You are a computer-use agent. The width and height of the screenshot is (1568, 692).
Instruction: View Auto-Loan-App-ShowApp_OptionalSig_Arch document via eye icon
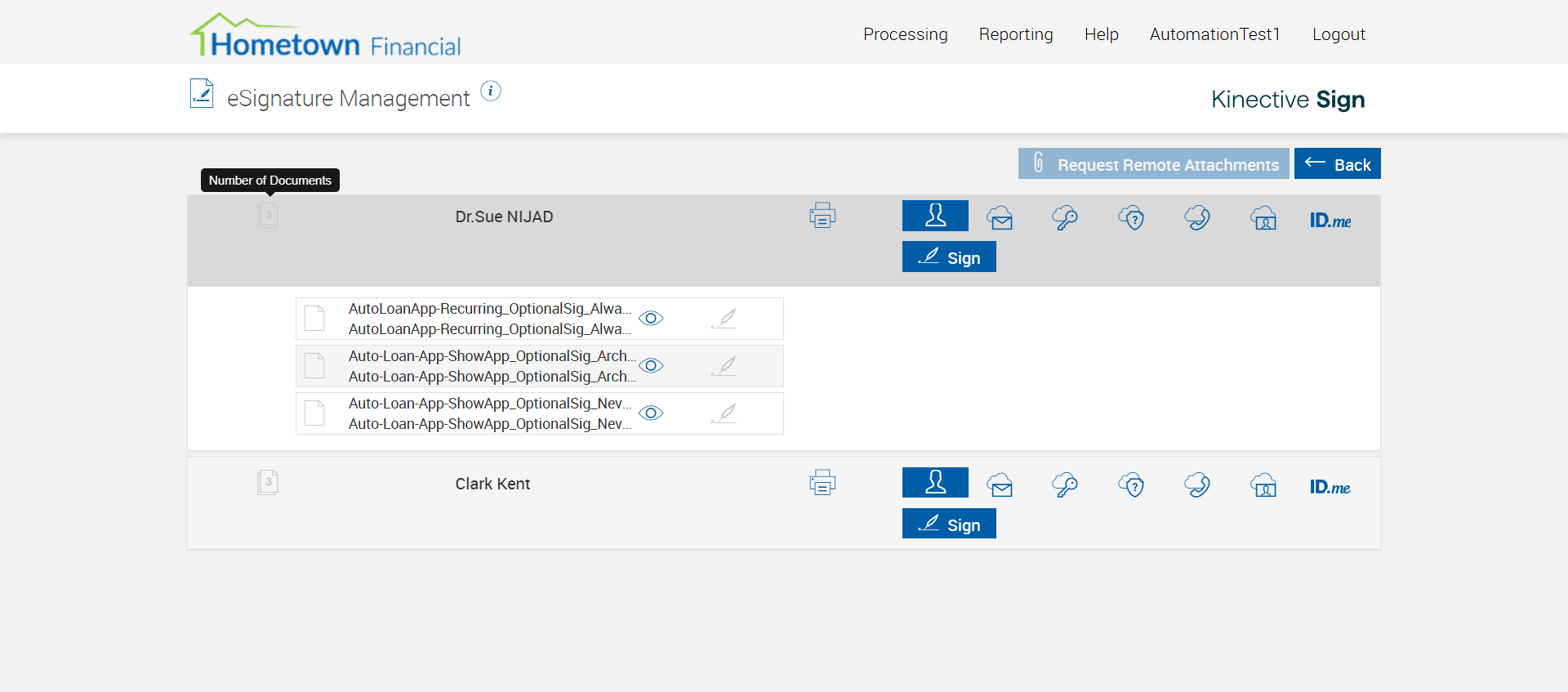651,365
